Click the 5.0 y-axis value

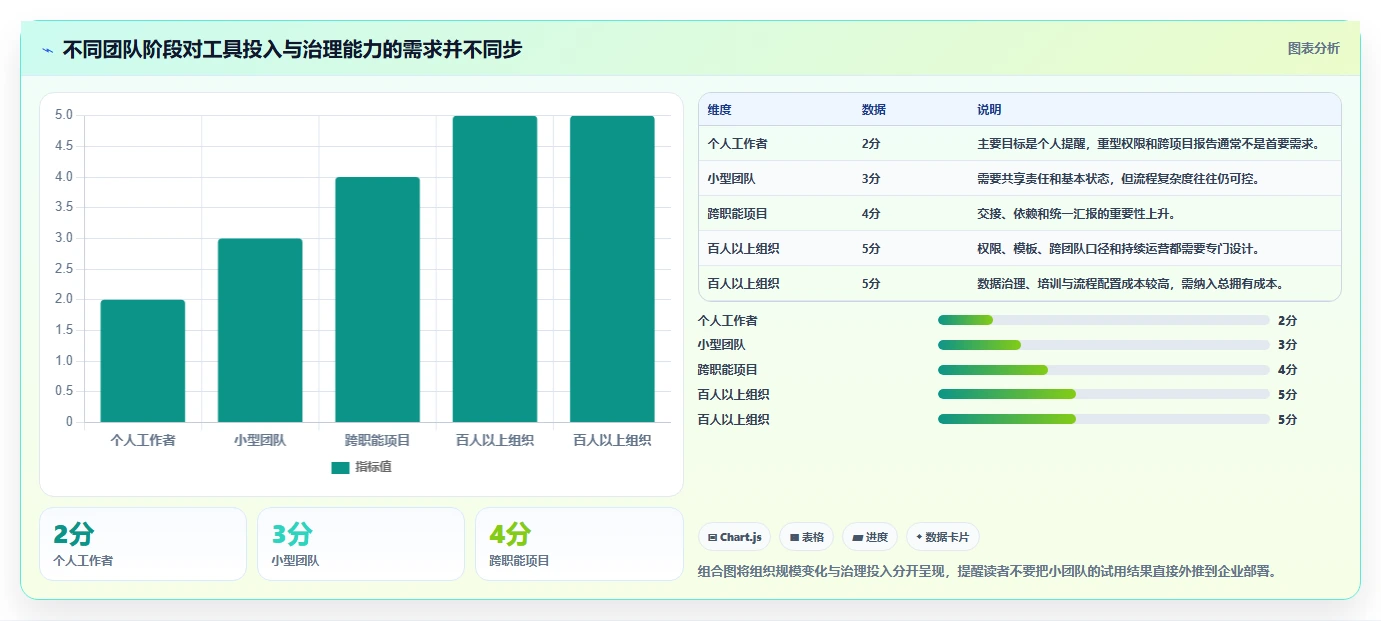[x=64, y=116]
